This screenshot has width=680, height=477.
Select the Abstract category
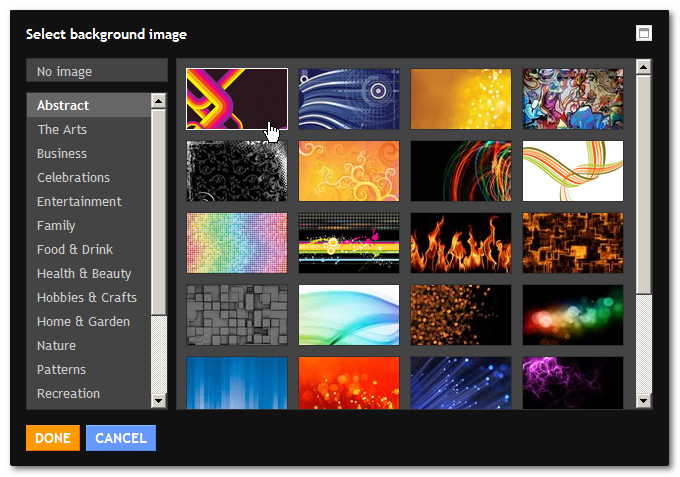click(89, 105)
